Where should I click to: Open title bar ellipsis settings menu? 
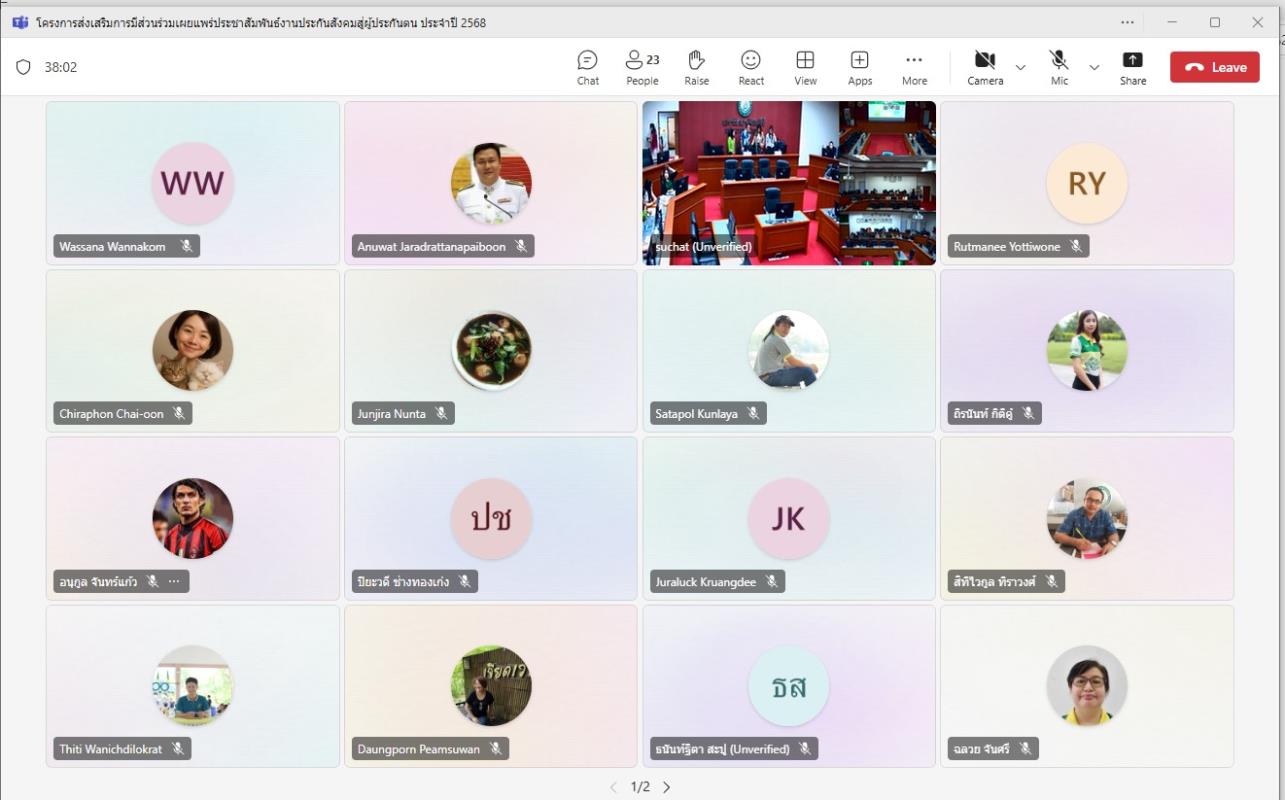pos(1127,22)
